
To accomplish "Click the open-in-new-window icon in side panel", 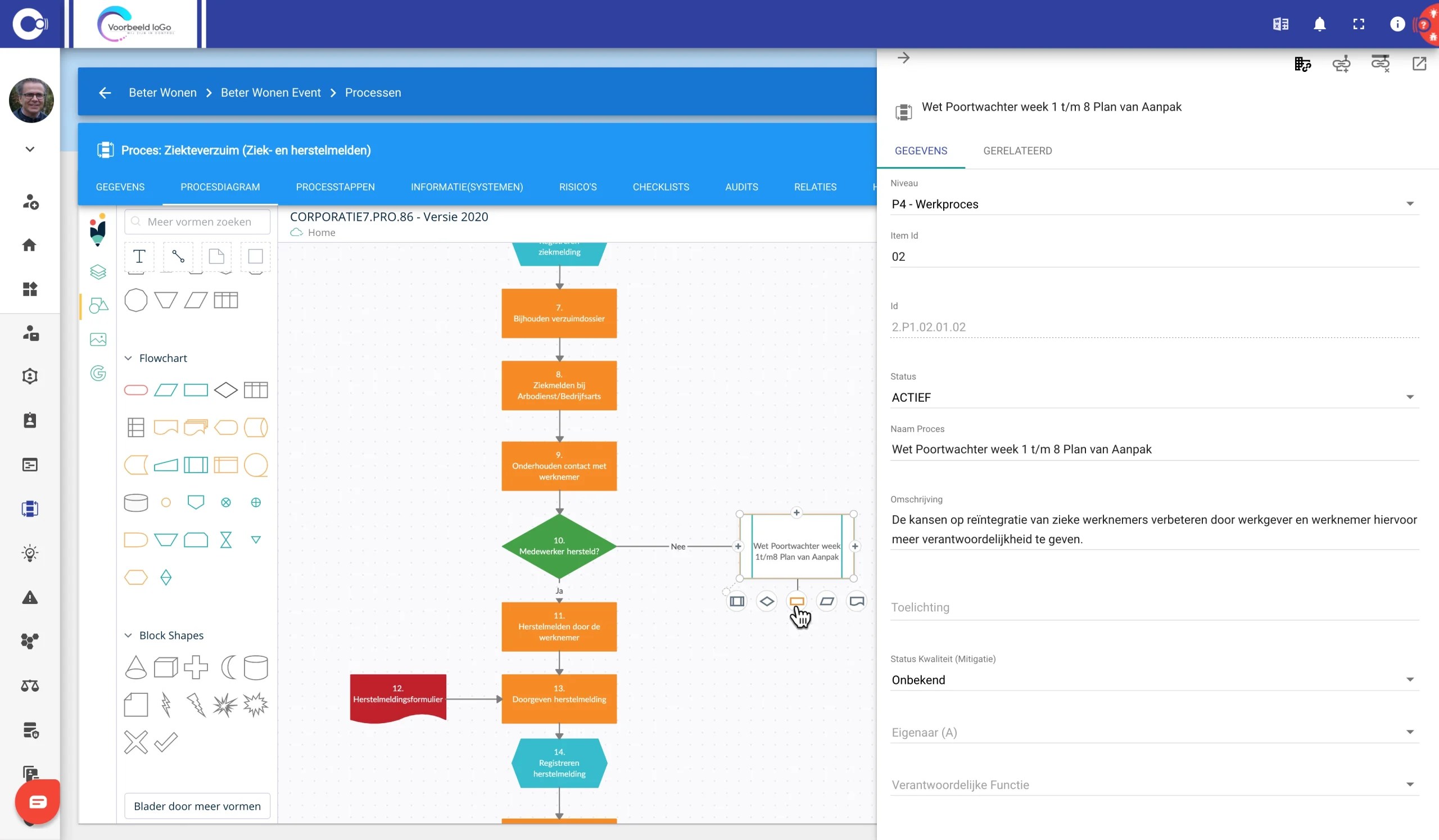I will (x=1419, y=63).
